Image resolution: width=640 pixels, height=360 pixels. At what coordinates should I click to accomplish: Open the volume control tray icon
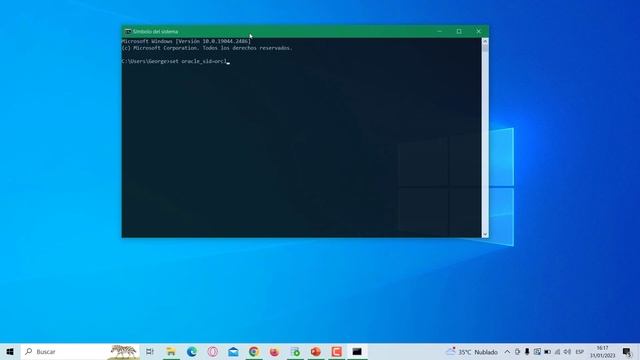(567, 351)
